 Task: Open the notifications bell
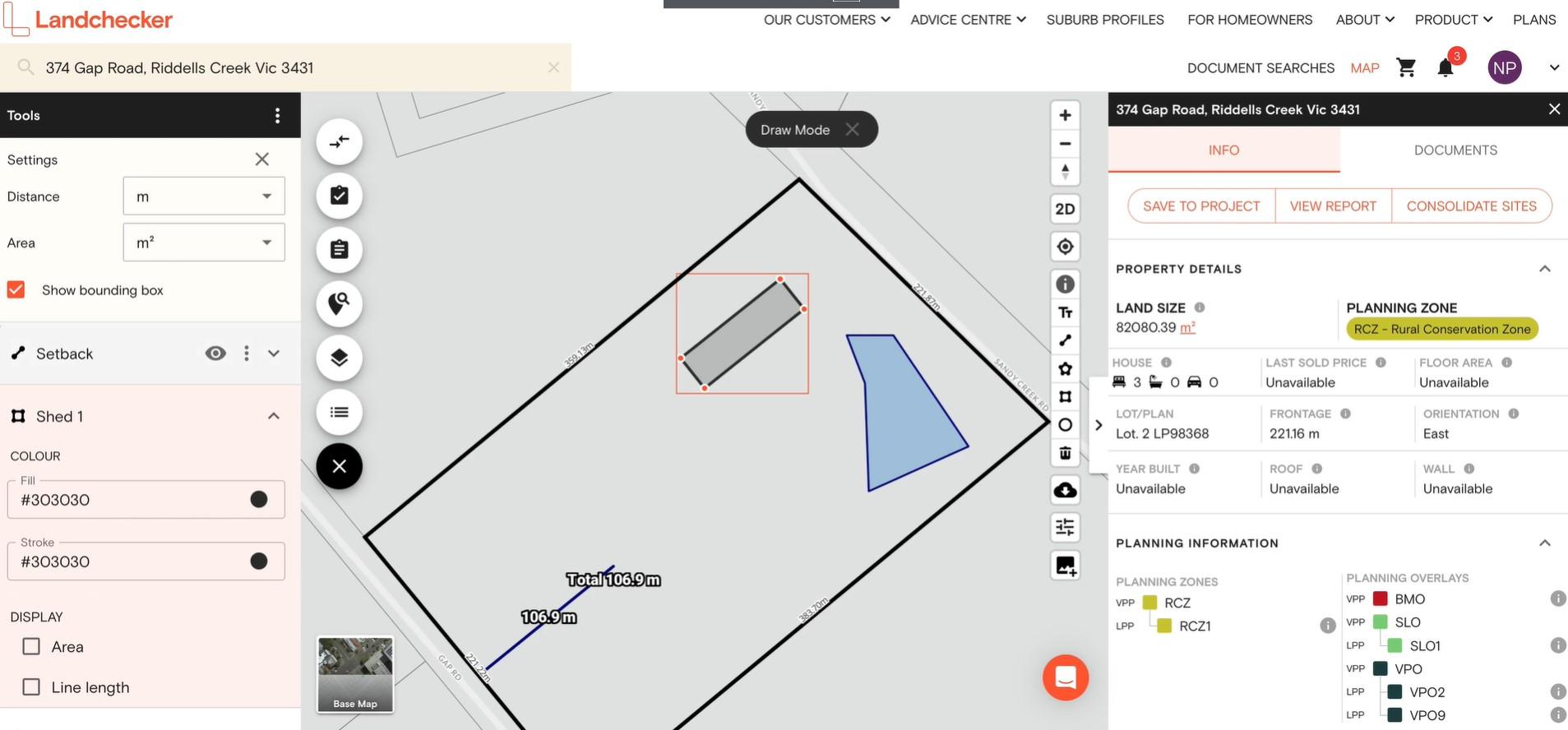tap(1445, 67)
